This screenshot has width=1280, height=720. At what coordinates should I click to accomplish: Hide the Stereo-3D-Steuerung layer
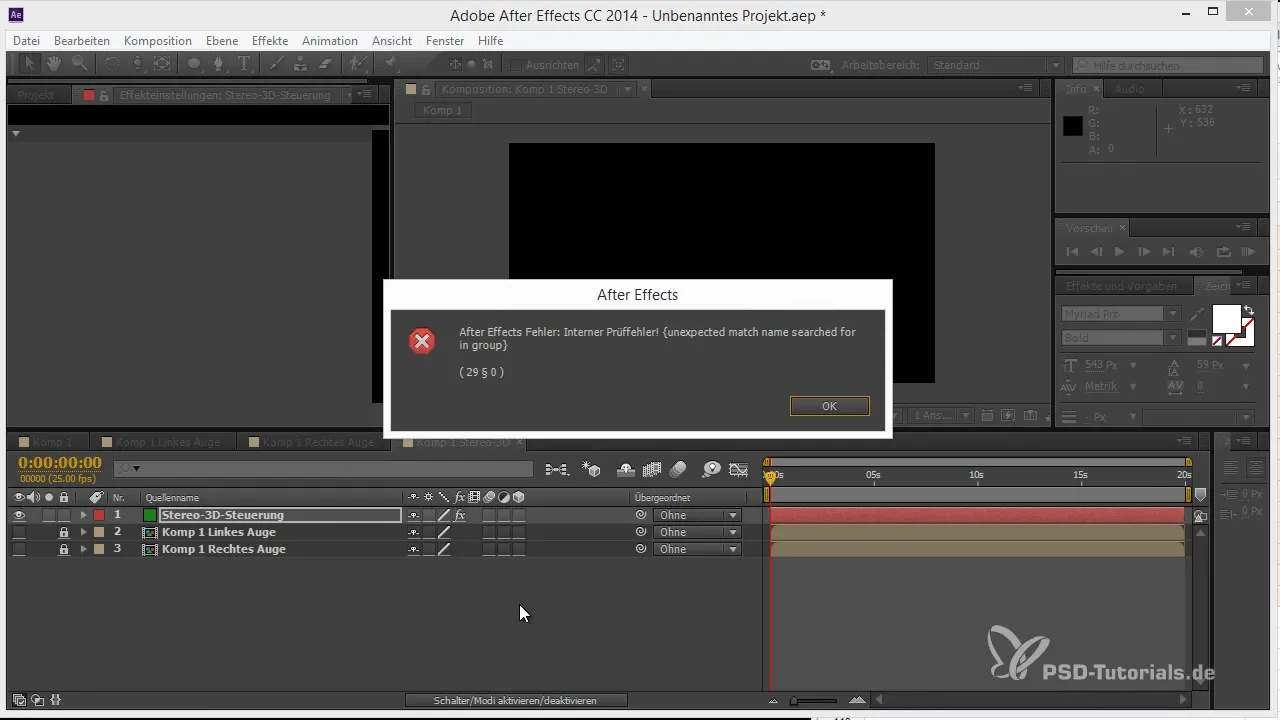pos(18,516)
